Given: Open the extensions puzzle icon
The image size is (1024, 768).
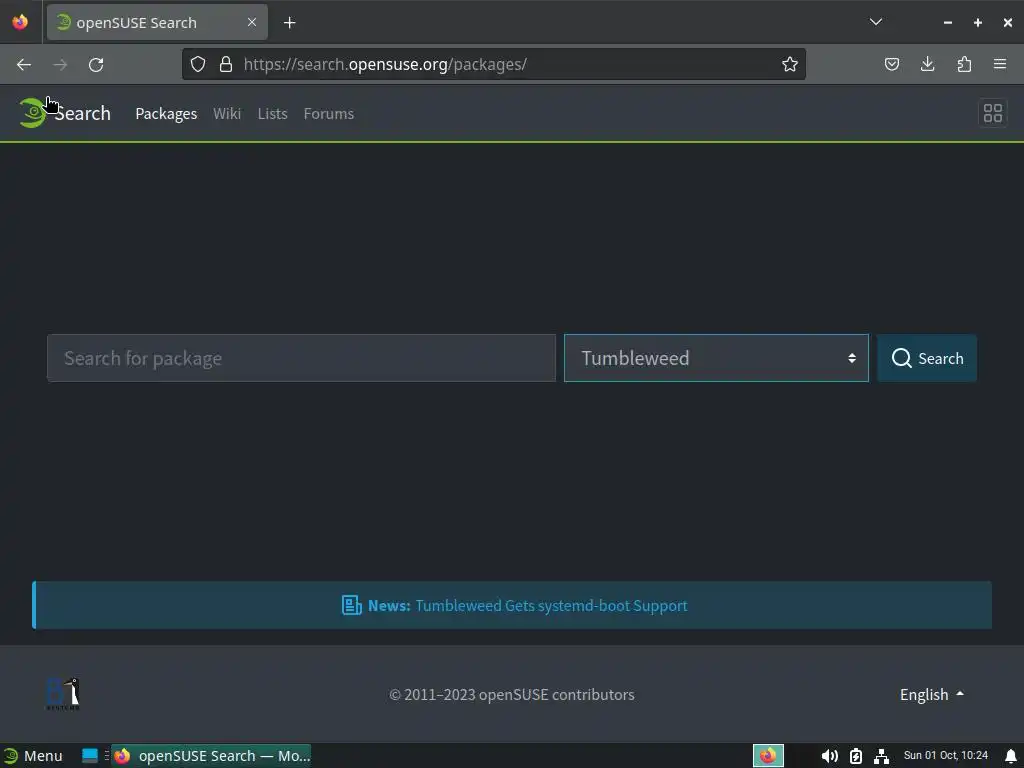Looking at the screenshot, I should point(964,64).
